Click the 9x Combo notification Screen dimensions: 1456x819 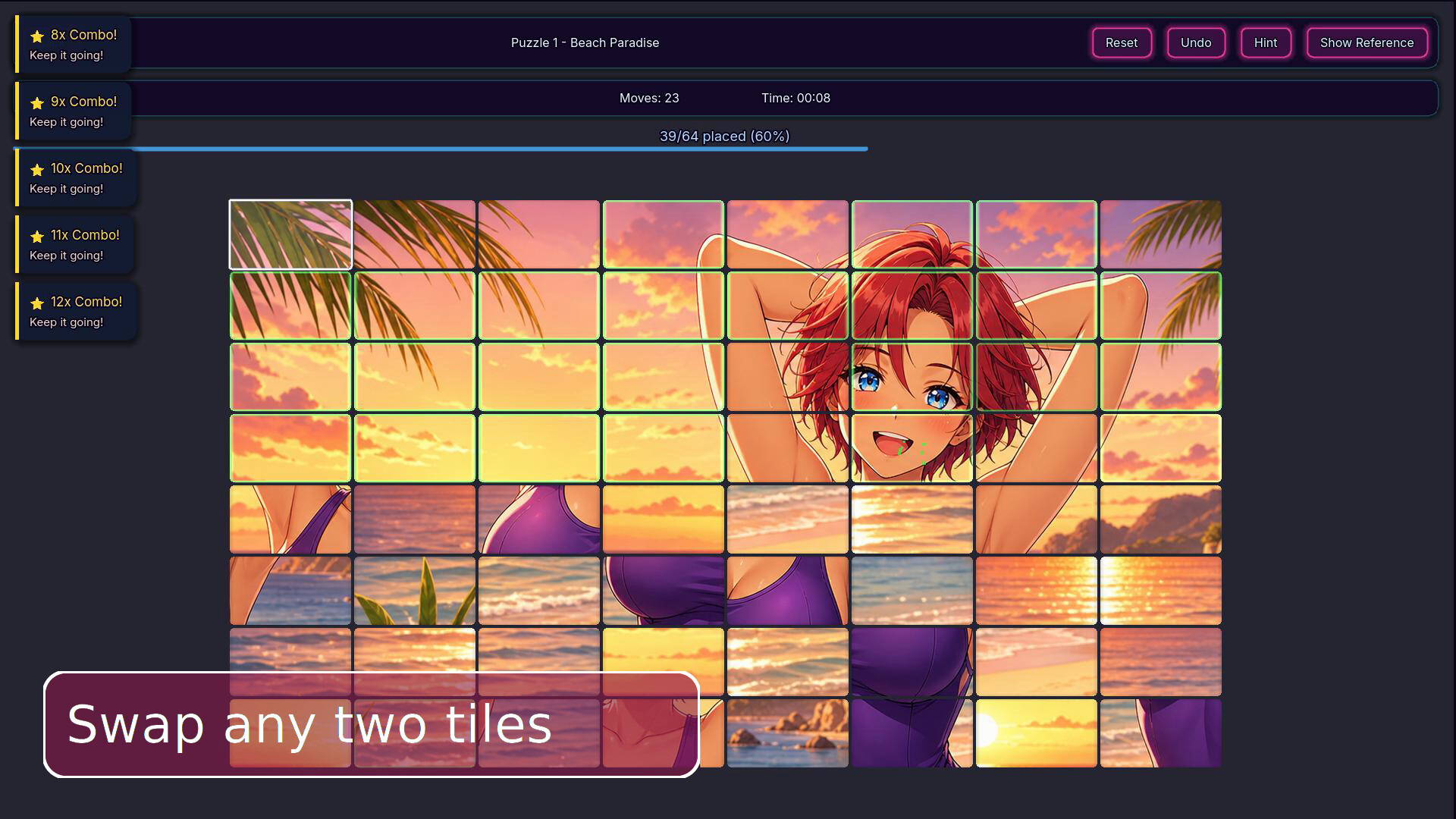(74, 111)
